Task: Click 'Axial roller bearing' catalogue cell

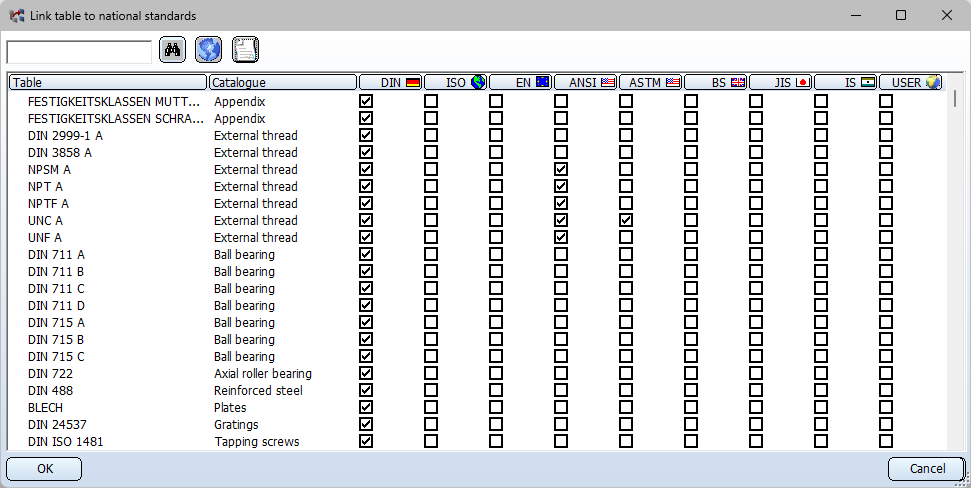Action: tap(263, 373)
